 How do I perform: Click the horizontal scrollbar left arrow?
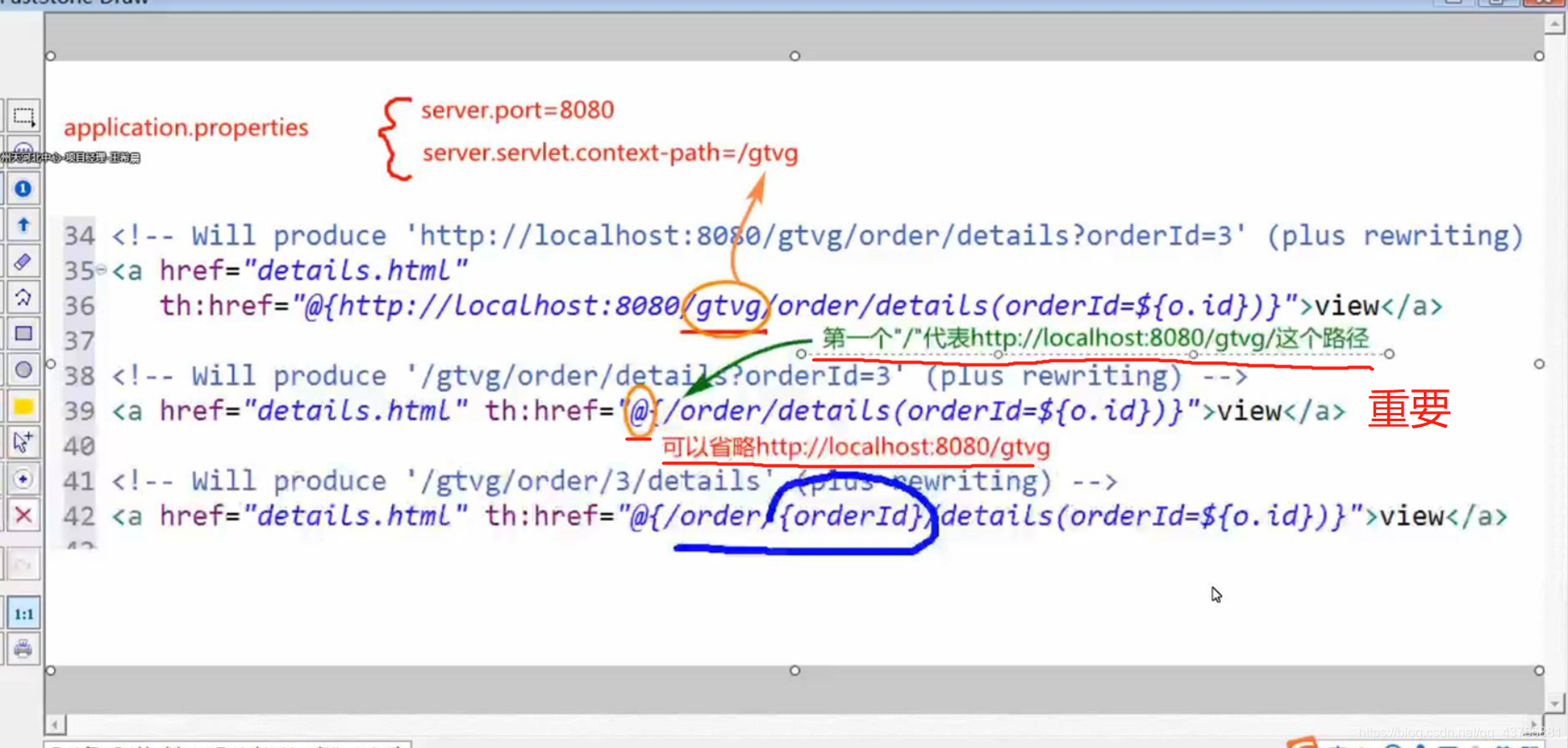pos(55,725)
